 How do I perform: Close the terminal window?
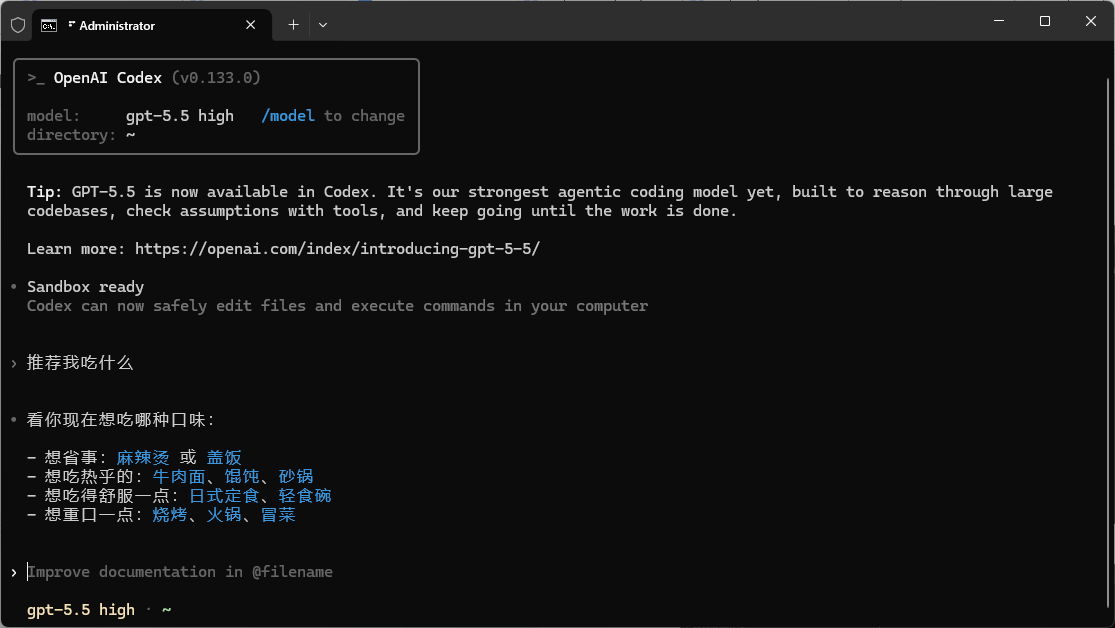(1091, 21)
